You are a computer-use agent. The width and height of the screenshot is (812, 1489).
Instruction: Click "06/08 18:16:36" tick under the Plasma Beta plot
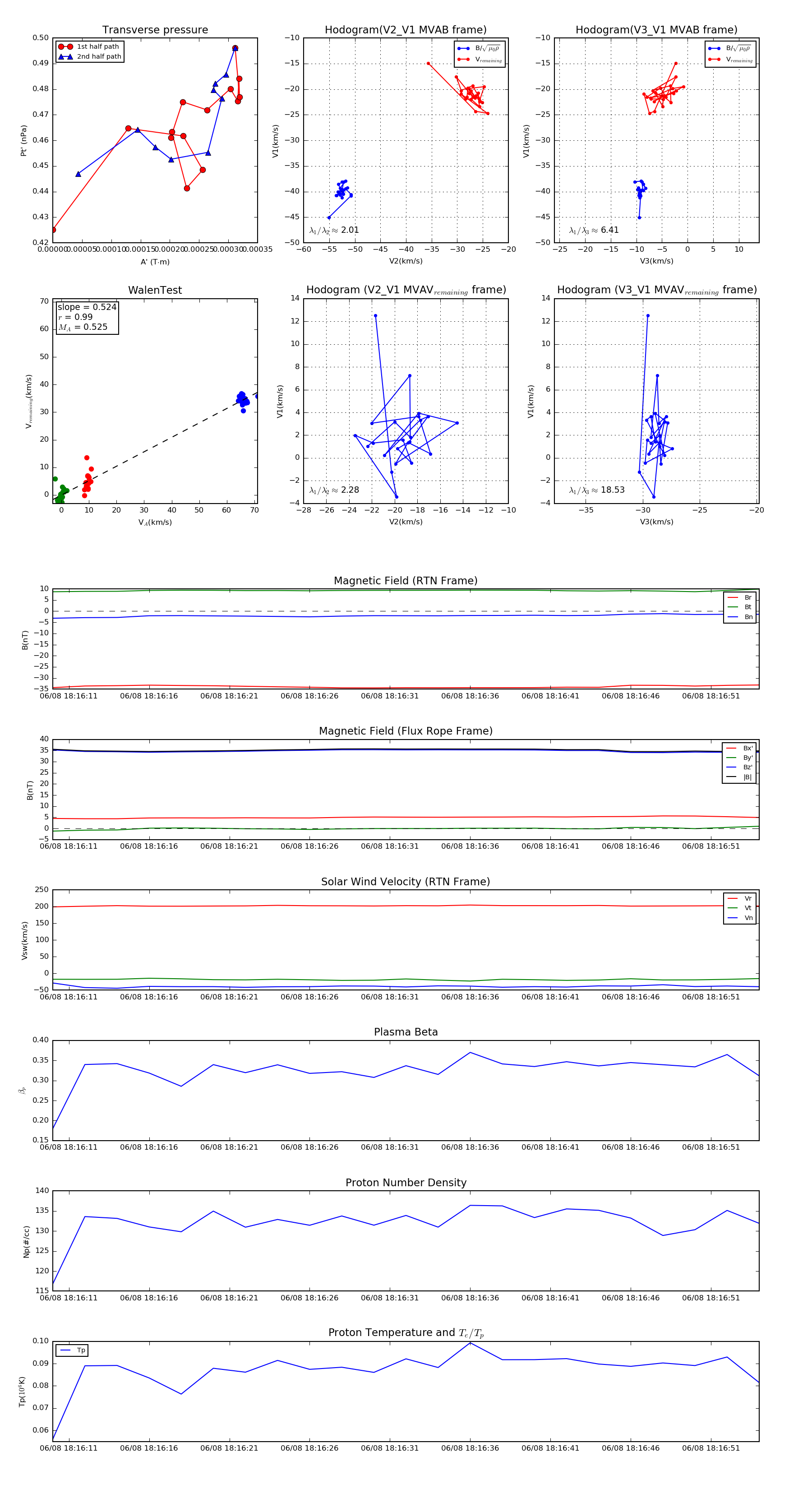[470, 1147]
